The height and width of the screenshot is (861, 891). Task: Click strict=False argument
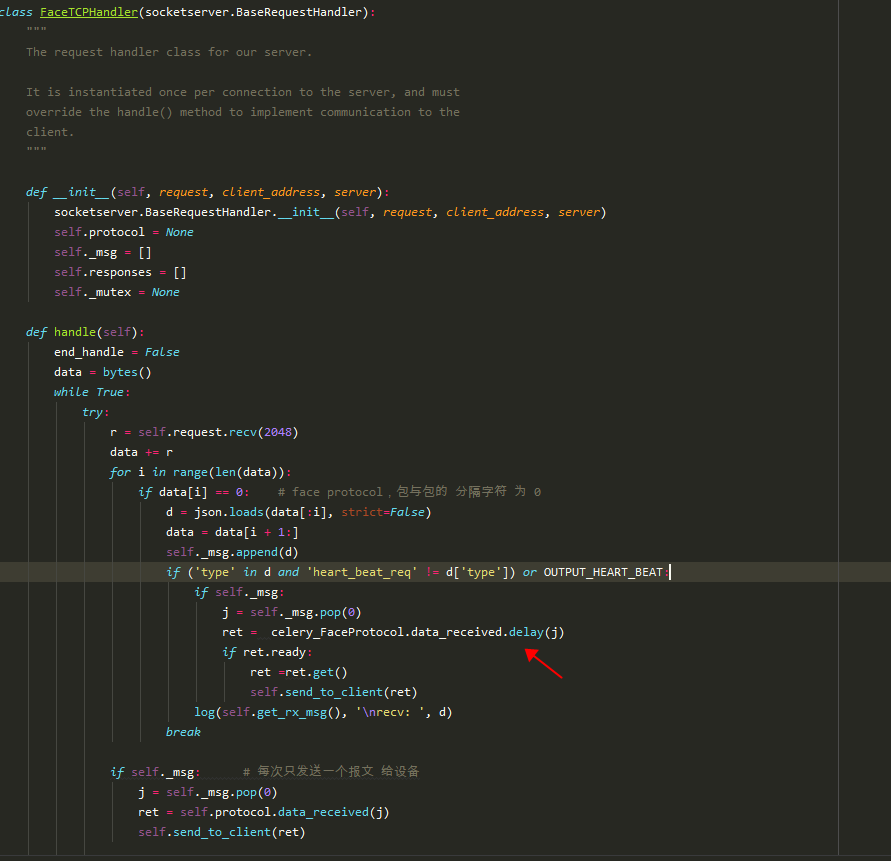pos(383,512)
